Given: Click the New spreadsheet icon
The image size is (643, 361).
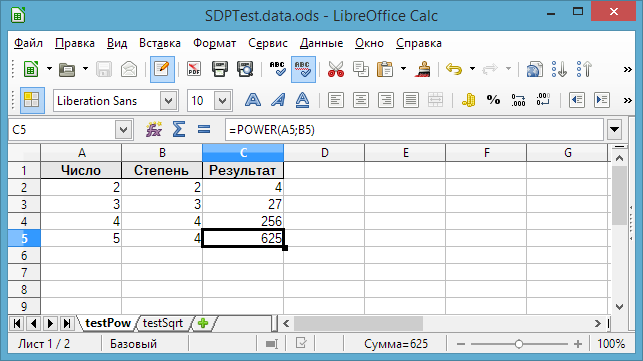Looking at the screenshot, I should (x=31, y=69).
